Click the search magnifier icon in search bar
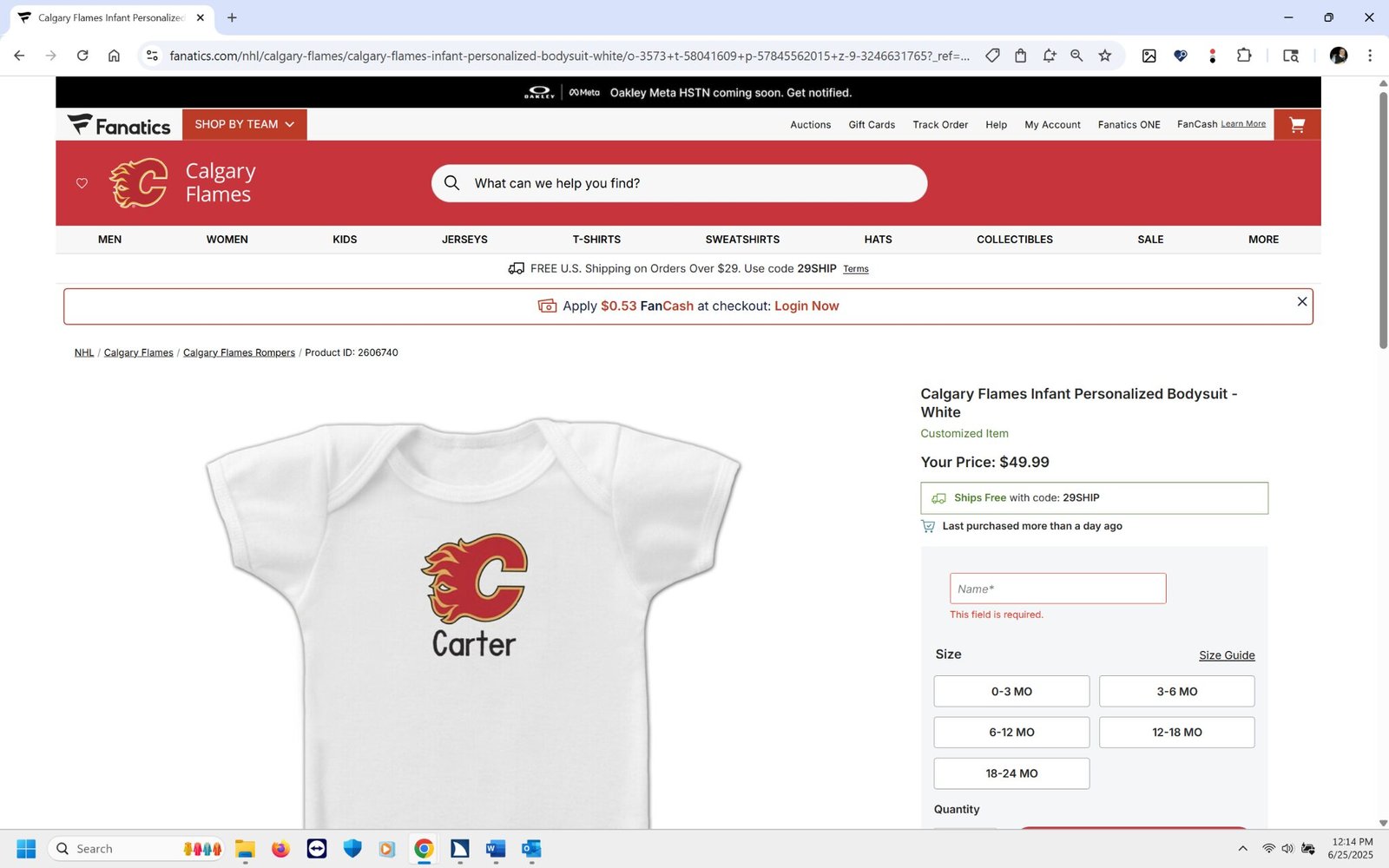The image size is (1389, 868). tap(451, 183)
